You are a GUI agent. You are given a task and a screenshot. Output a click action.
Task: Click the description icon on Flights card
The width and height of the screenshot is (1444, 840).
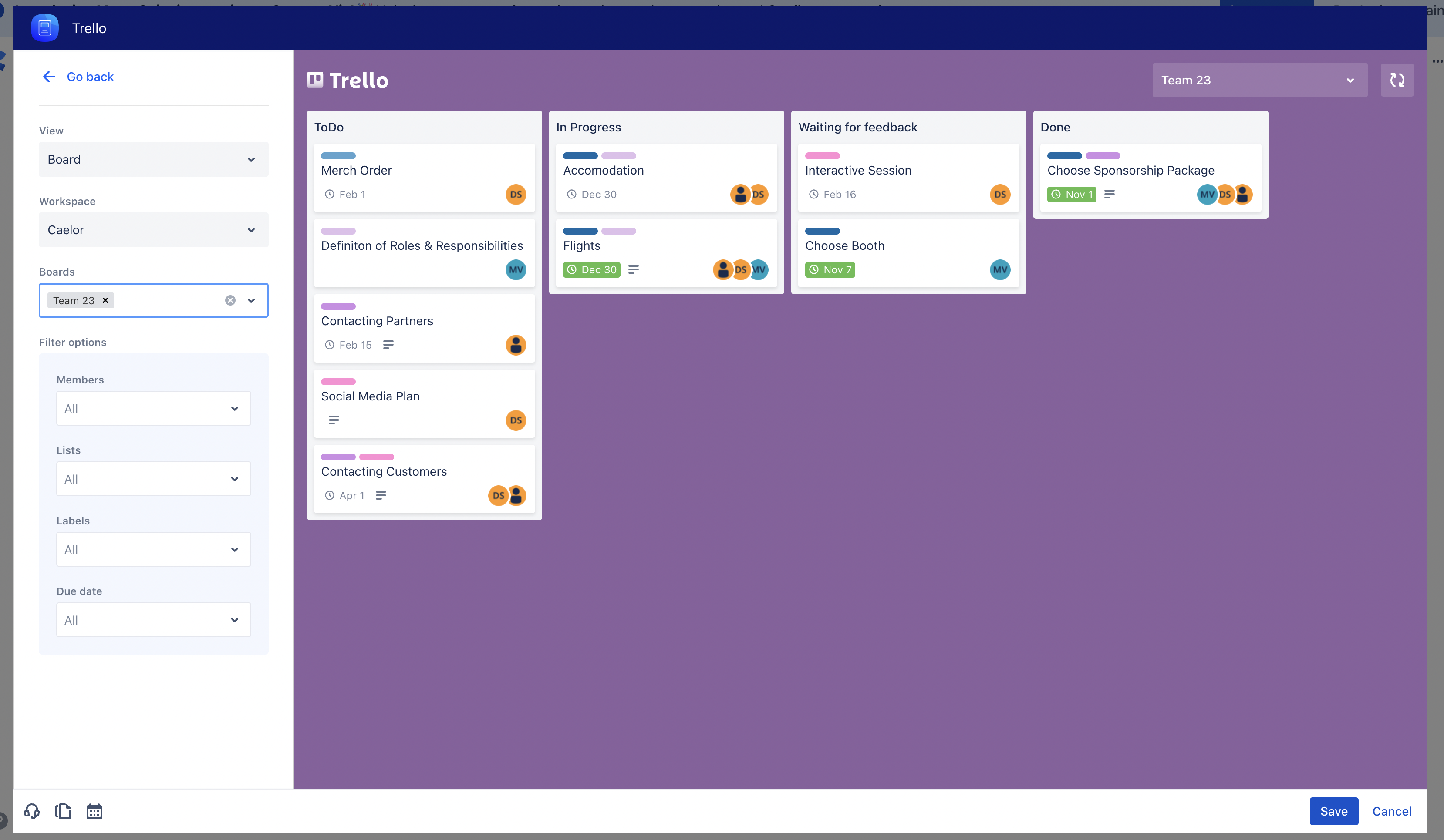(x=633, y=270)
